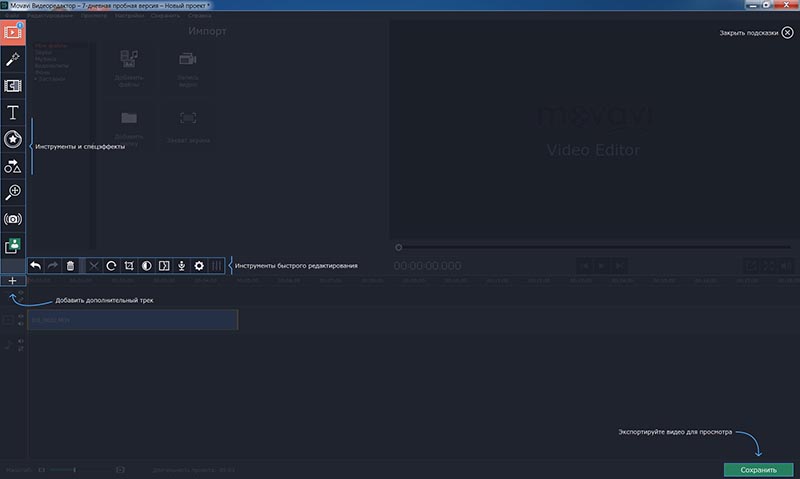Click the preview seek bar handle
The width and height of the screenshot is (800, 479).
(x=398, y=247)
